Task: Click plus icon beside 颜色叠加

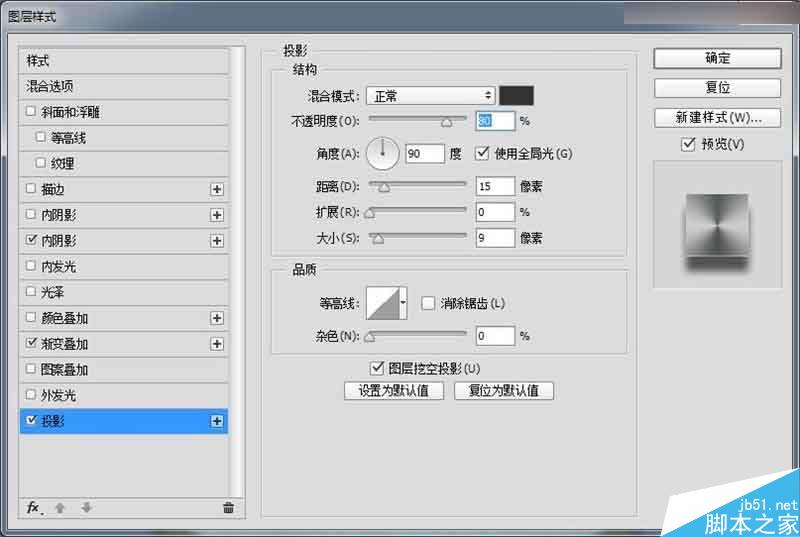Action: point(217,318)
